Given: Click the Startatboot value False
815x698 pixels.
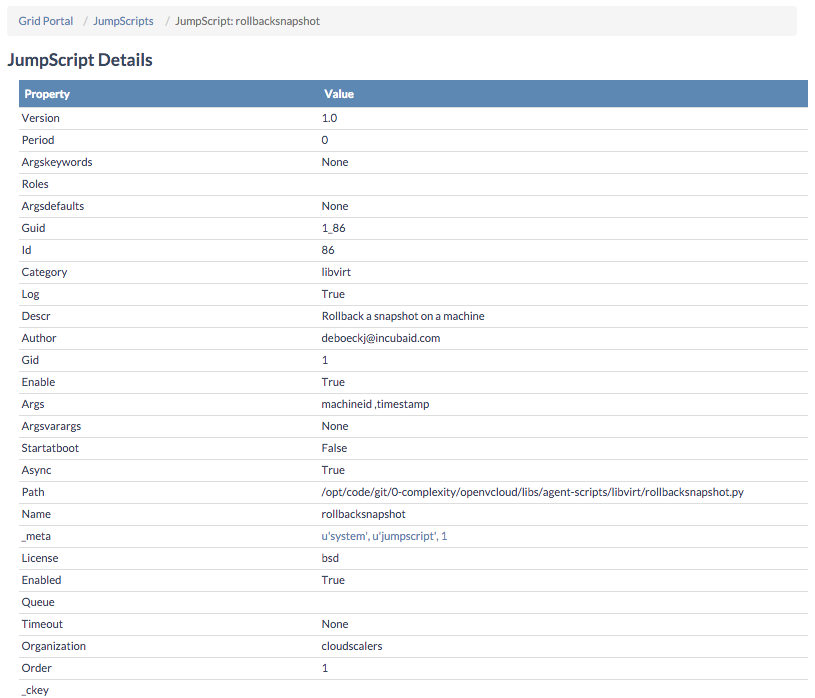Looking at the screenshot, I should coord(334,448).
